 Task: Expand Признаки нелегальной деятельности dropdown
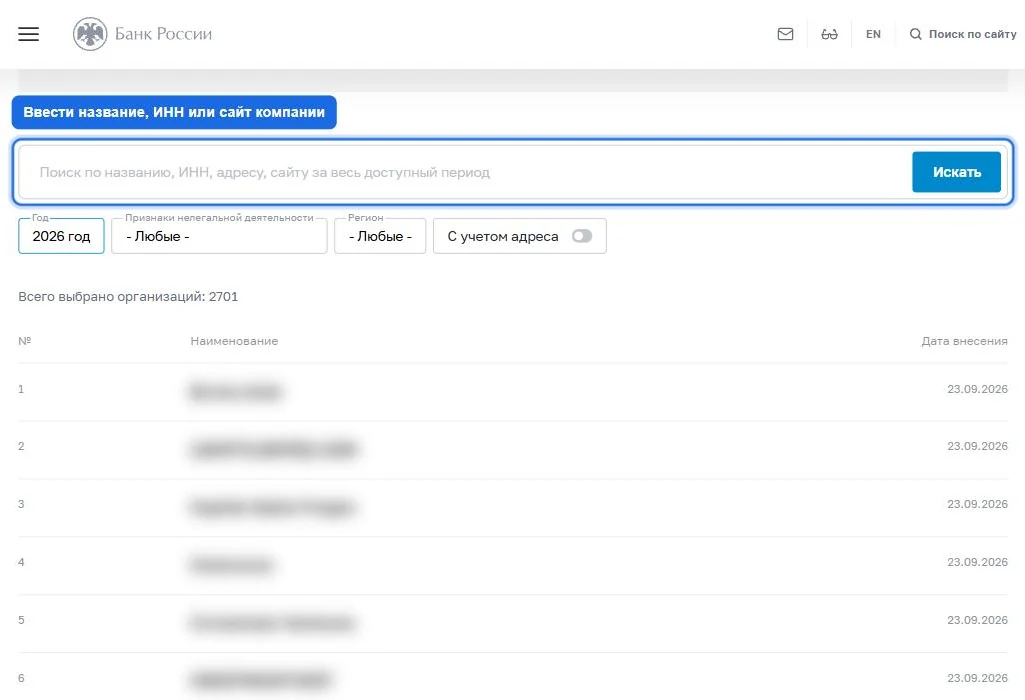coord(219,236)
